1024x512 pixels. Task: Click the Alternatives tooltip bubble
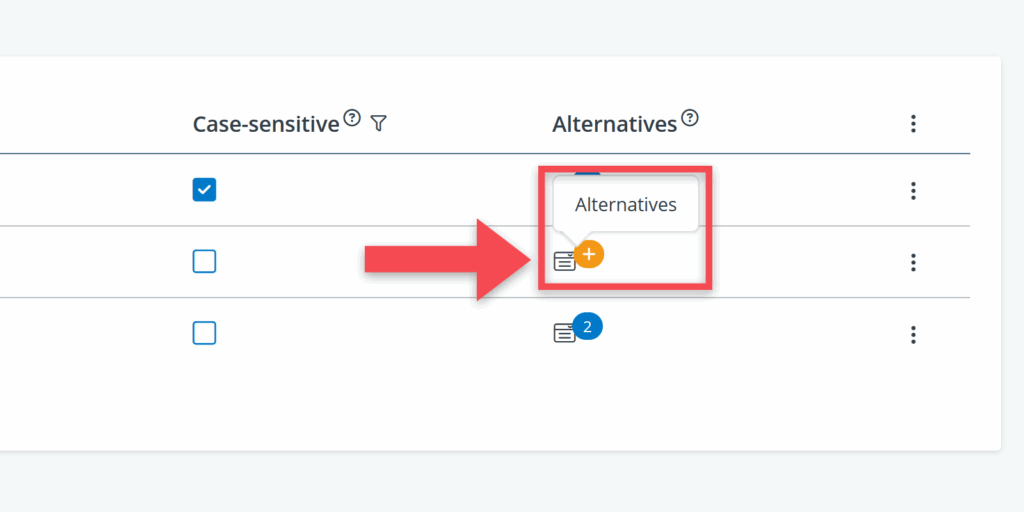tap(626, 205)
